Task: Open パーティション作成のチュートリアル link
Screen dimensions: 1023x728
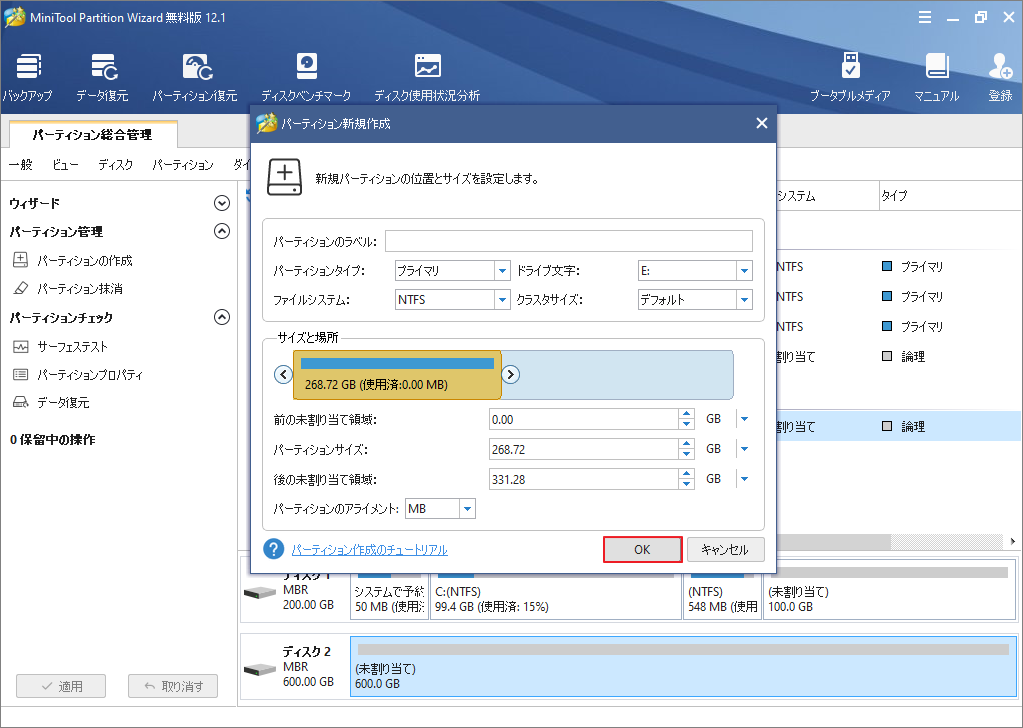Action: pos(369,550)
